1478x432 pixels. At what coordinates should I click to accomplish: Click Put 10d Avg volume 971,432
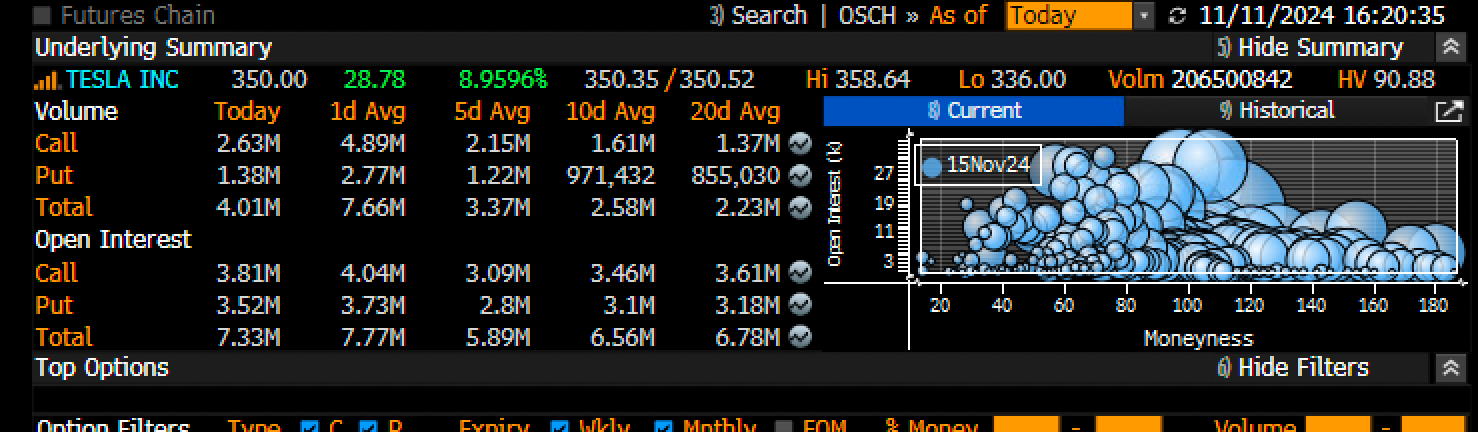[x=611, y=175]
